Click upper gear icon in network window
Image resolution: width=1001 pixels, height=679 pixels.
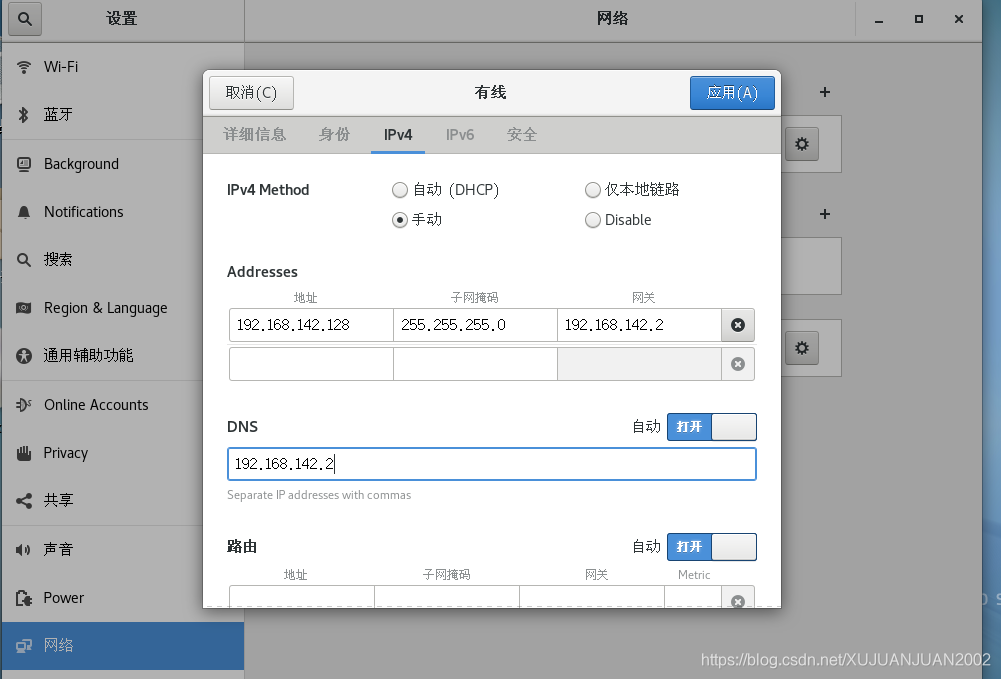point(802,144)
